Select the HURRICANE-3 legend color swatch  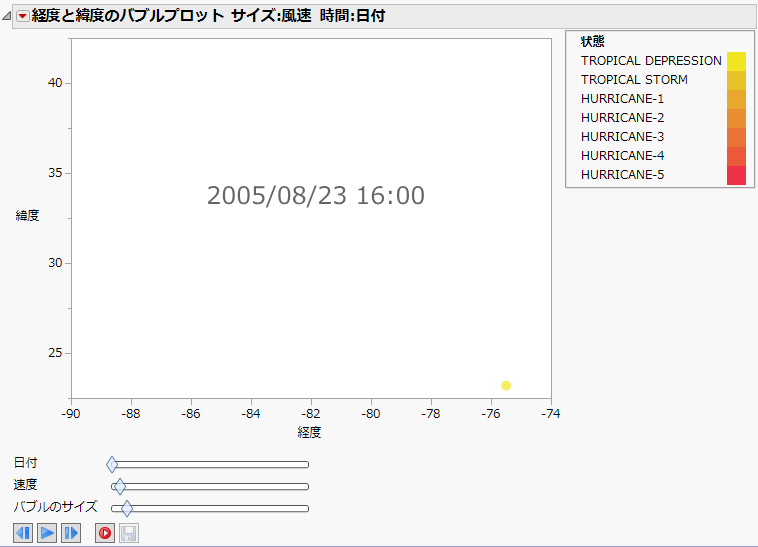point(736,137)
